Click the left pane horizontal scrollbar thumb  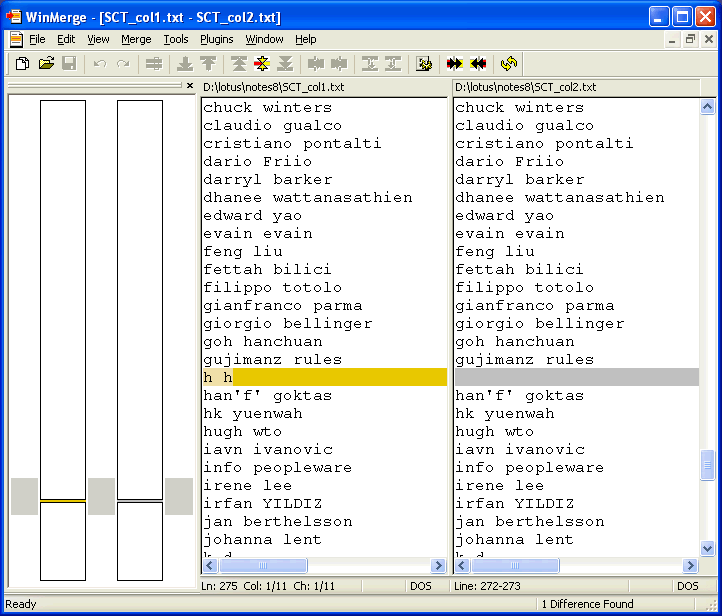coord(263,565)
